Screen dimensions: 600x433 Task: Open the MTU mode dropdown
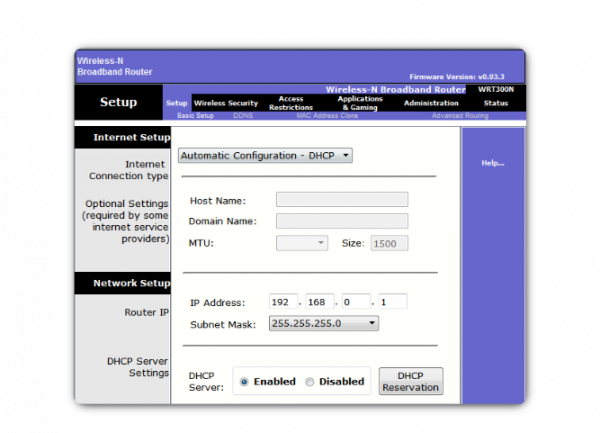pyautogui.click(x=301, y=243)
